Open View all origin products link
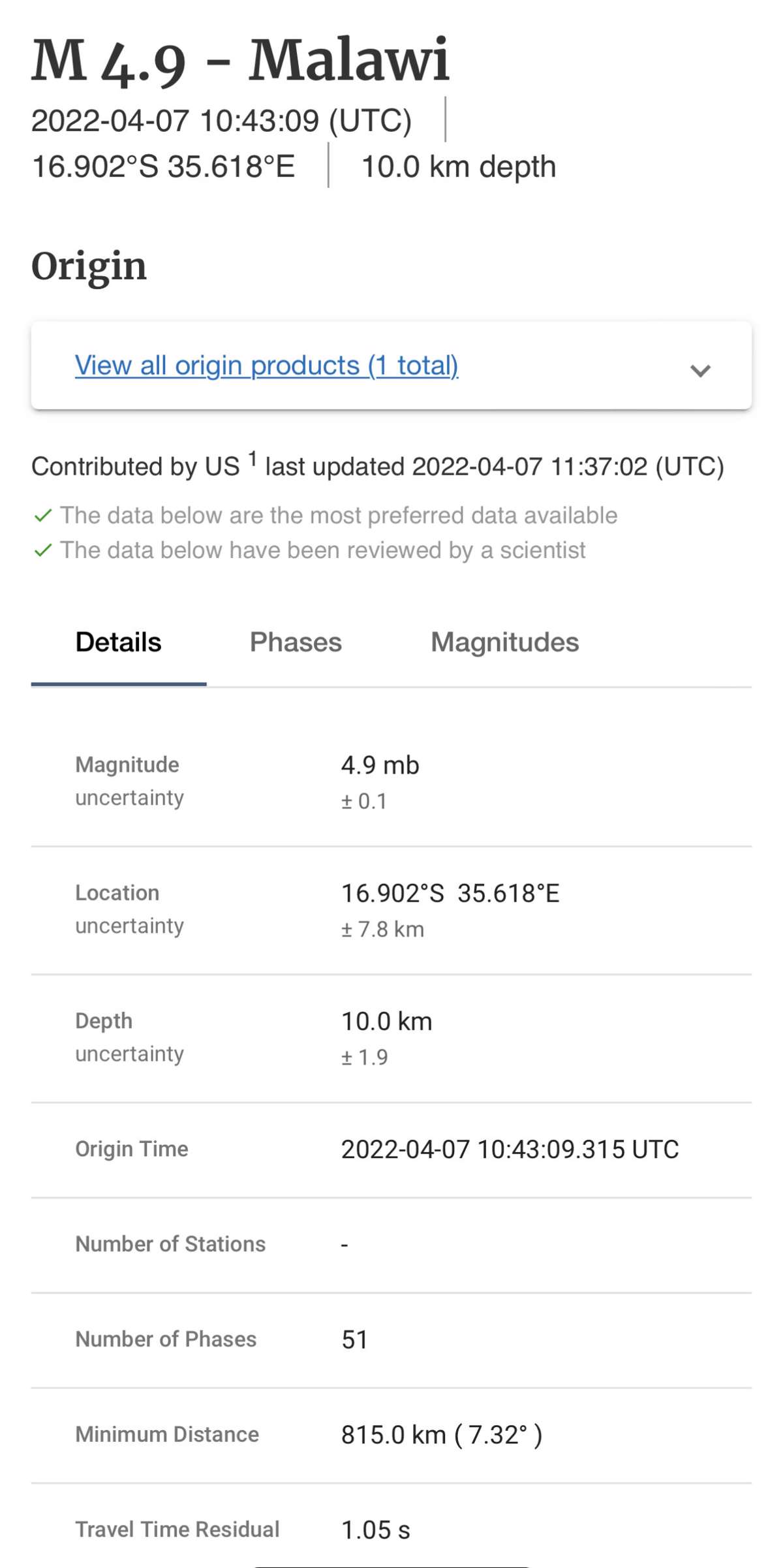 coord(266,365)
